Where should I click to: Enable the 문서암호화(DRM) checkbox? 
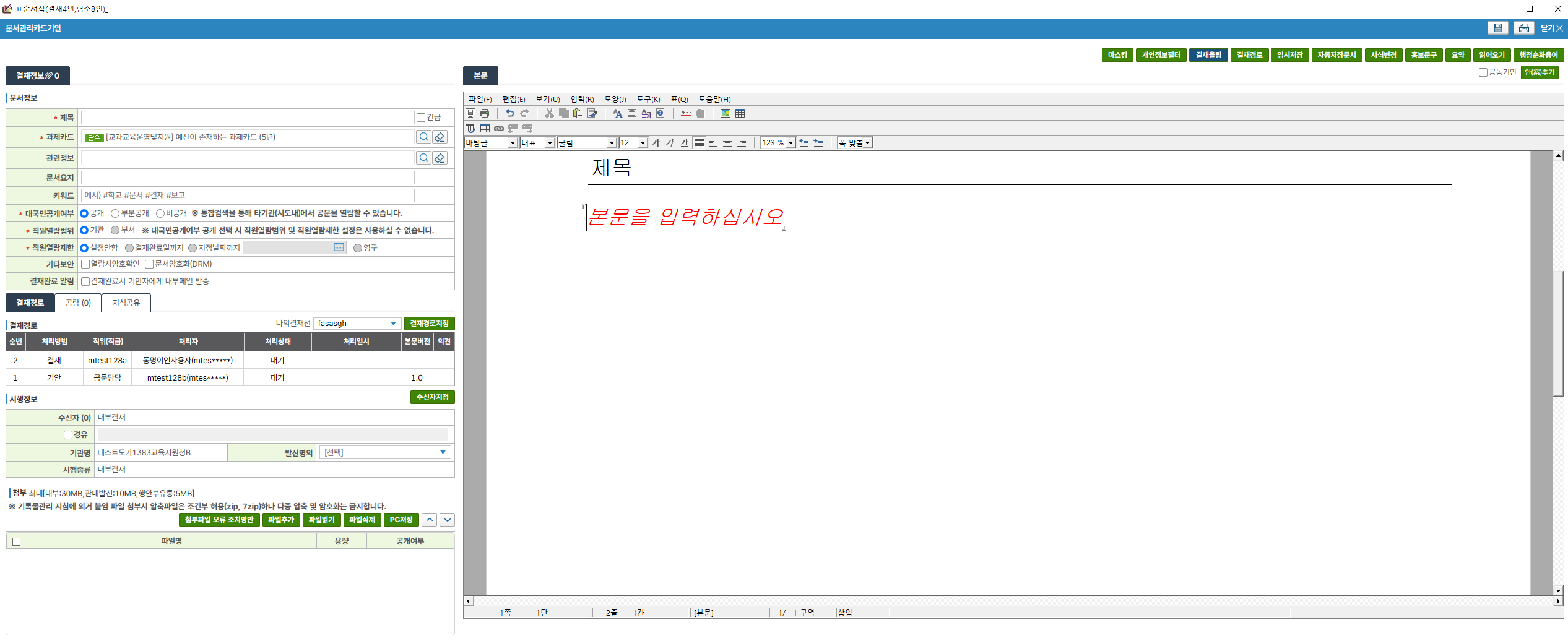click(149, 264)
